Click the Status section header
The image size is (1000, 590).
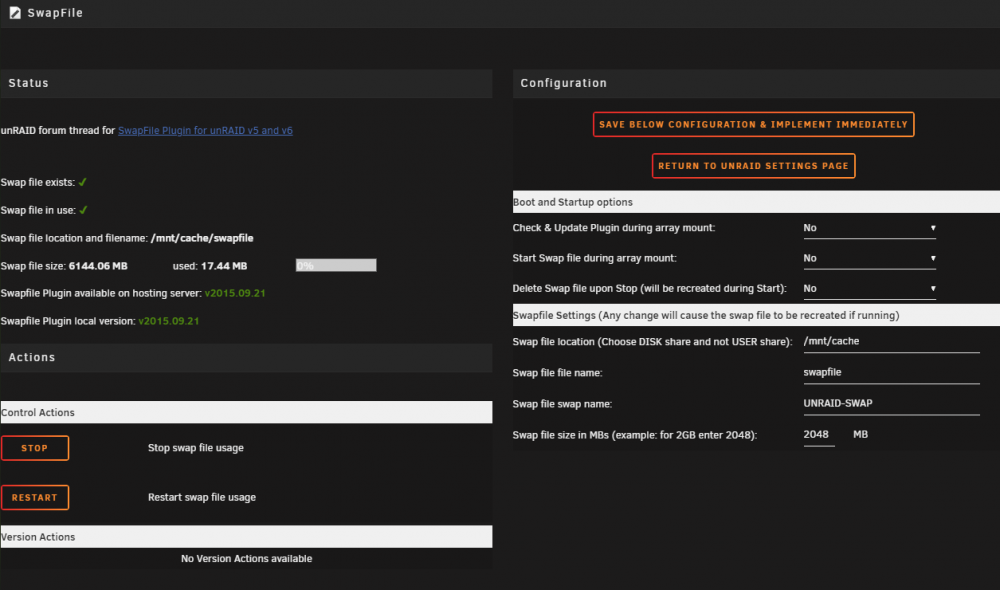(x=246, y=84)
